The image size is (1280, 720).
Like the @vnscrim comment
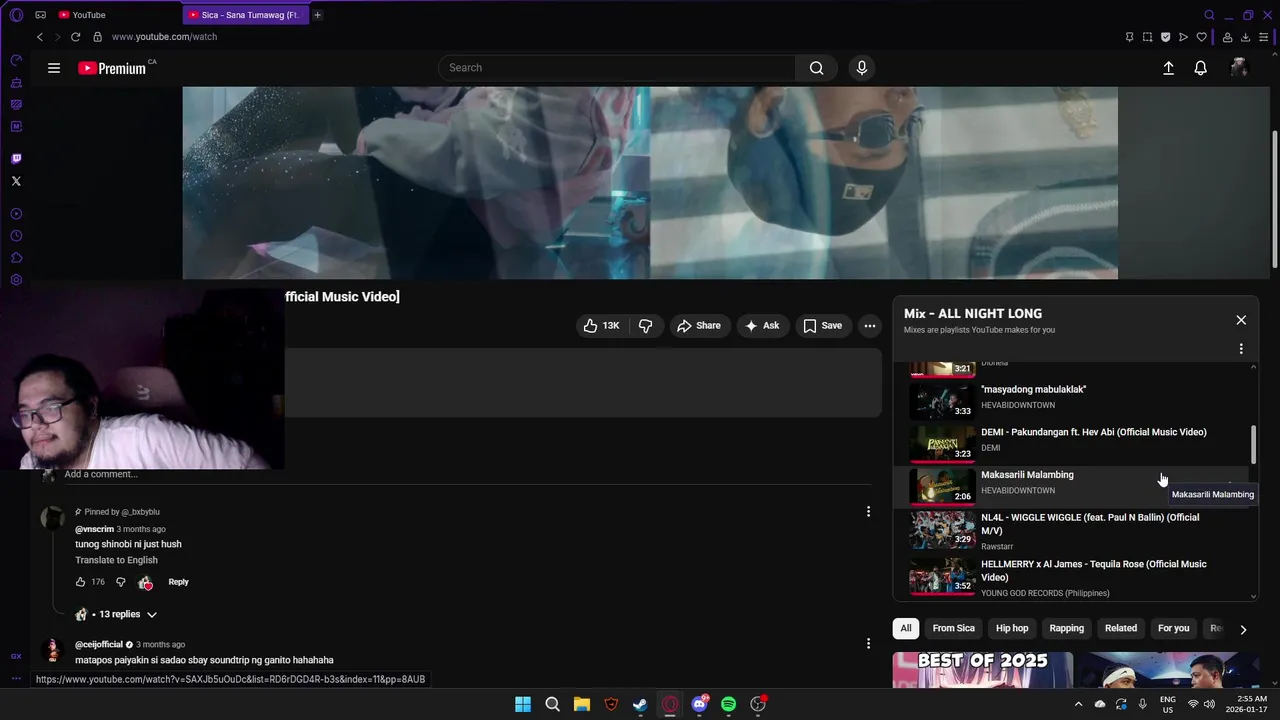(81, 582)
